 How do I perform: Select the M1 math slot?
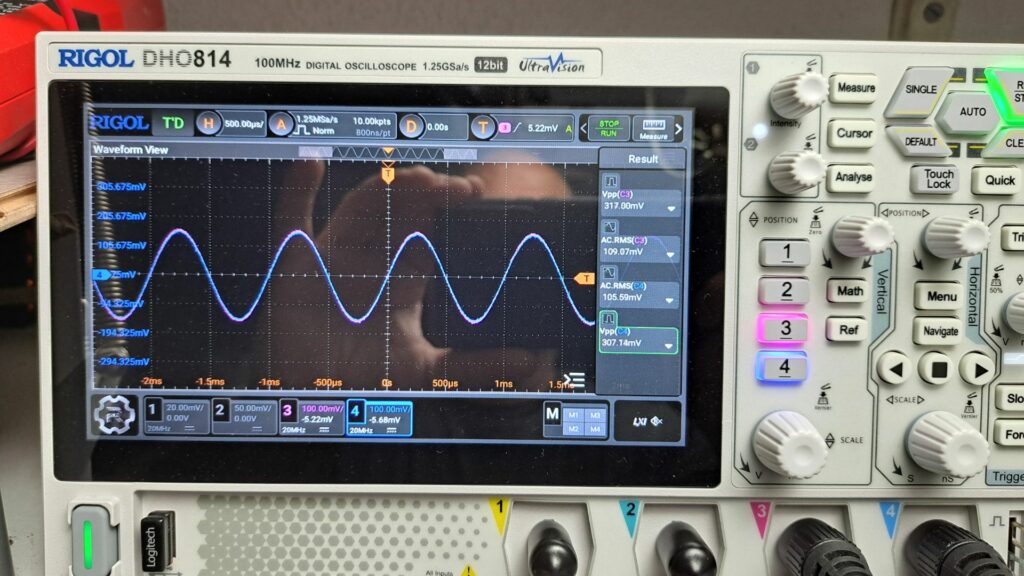573,415
